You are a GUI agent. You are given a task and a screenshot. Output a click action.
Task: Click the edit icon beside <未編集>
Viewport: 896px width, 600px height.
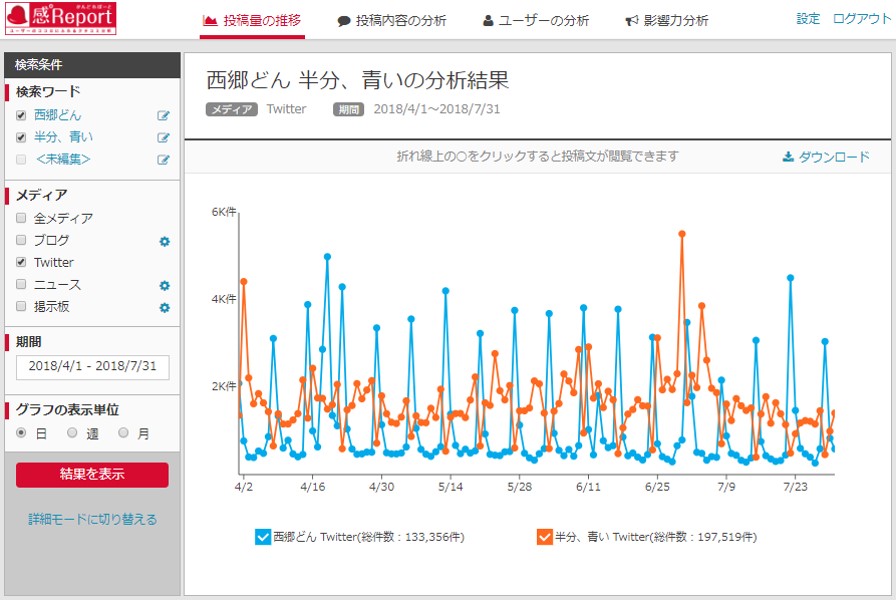[x=163, y=160]
